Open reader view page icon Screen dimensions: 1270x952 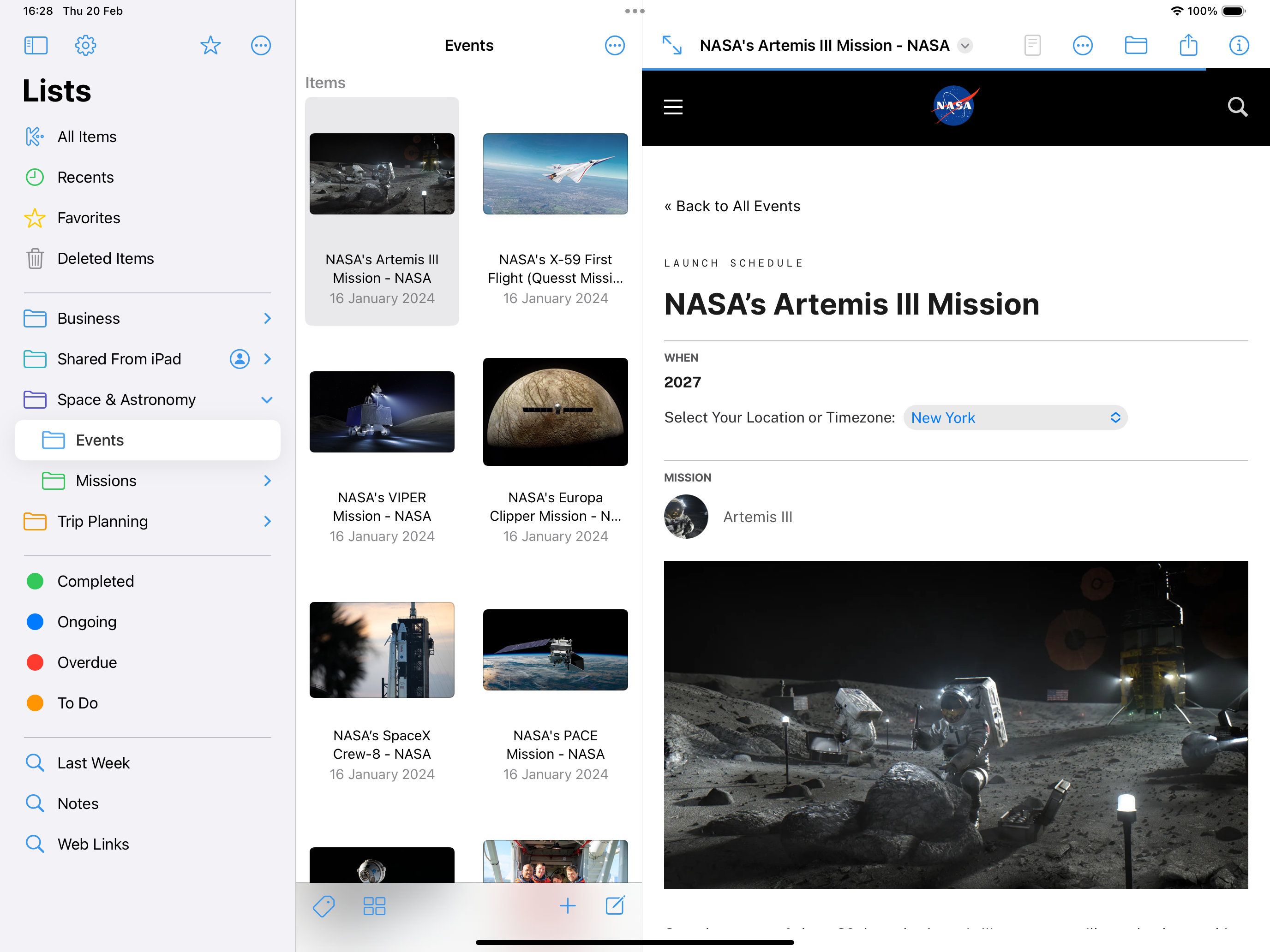[1032, 45]
